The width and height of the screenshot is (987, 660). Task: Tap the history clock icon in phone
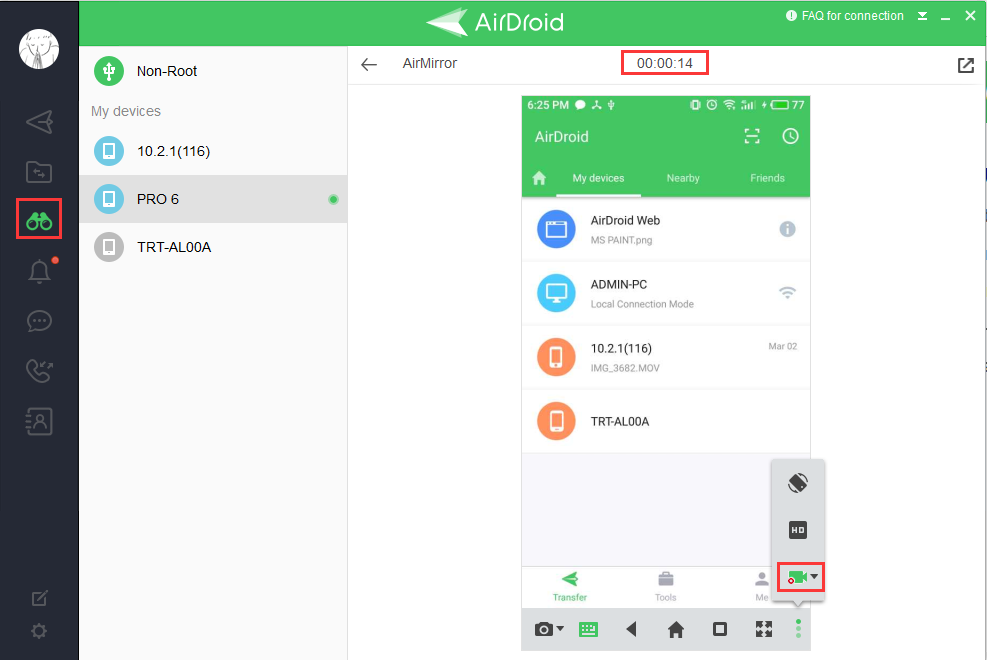coord(791,136)
